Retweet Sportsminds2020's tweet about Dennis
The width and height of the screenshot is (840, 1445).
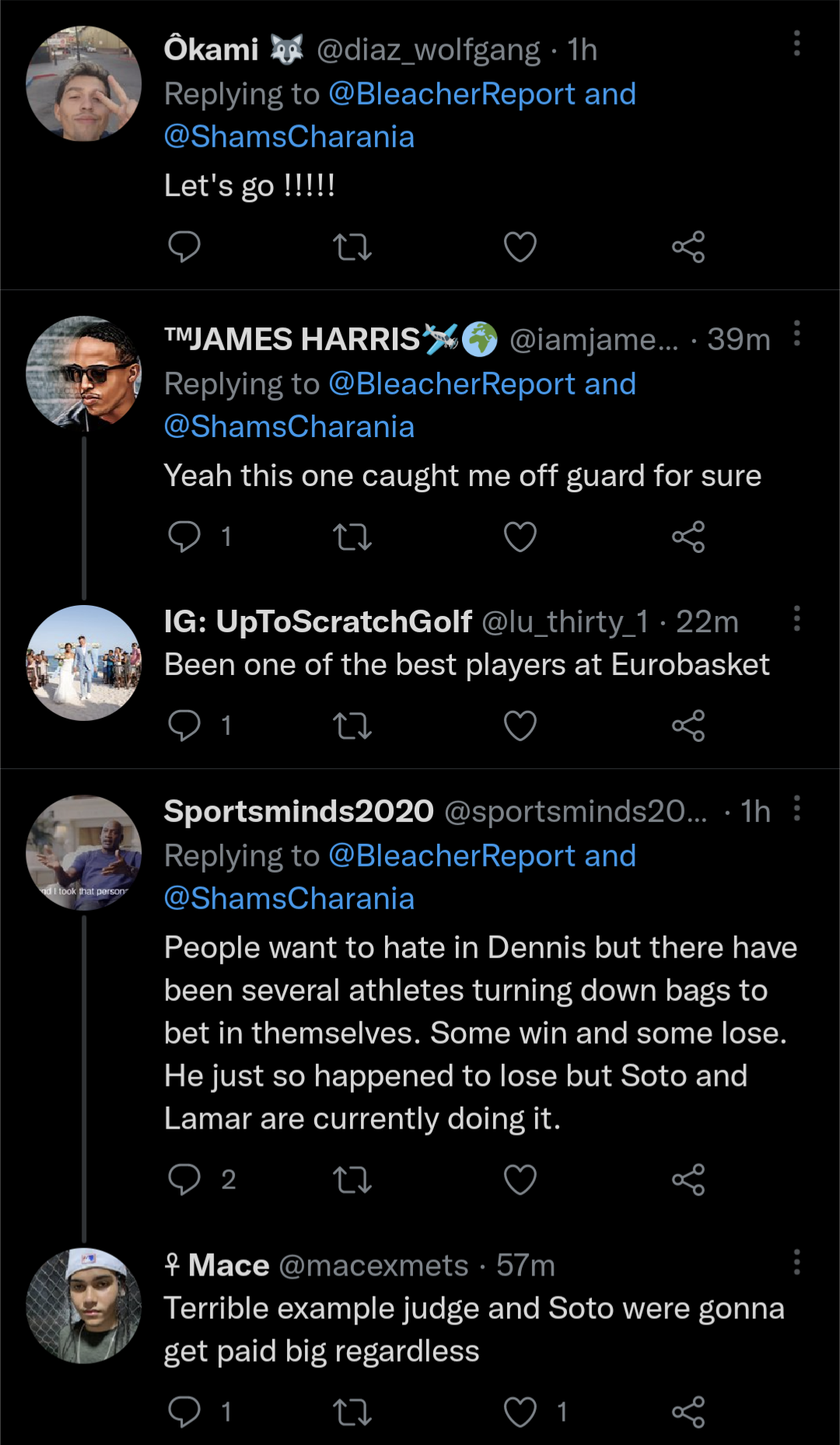[x=352, y=1180]
